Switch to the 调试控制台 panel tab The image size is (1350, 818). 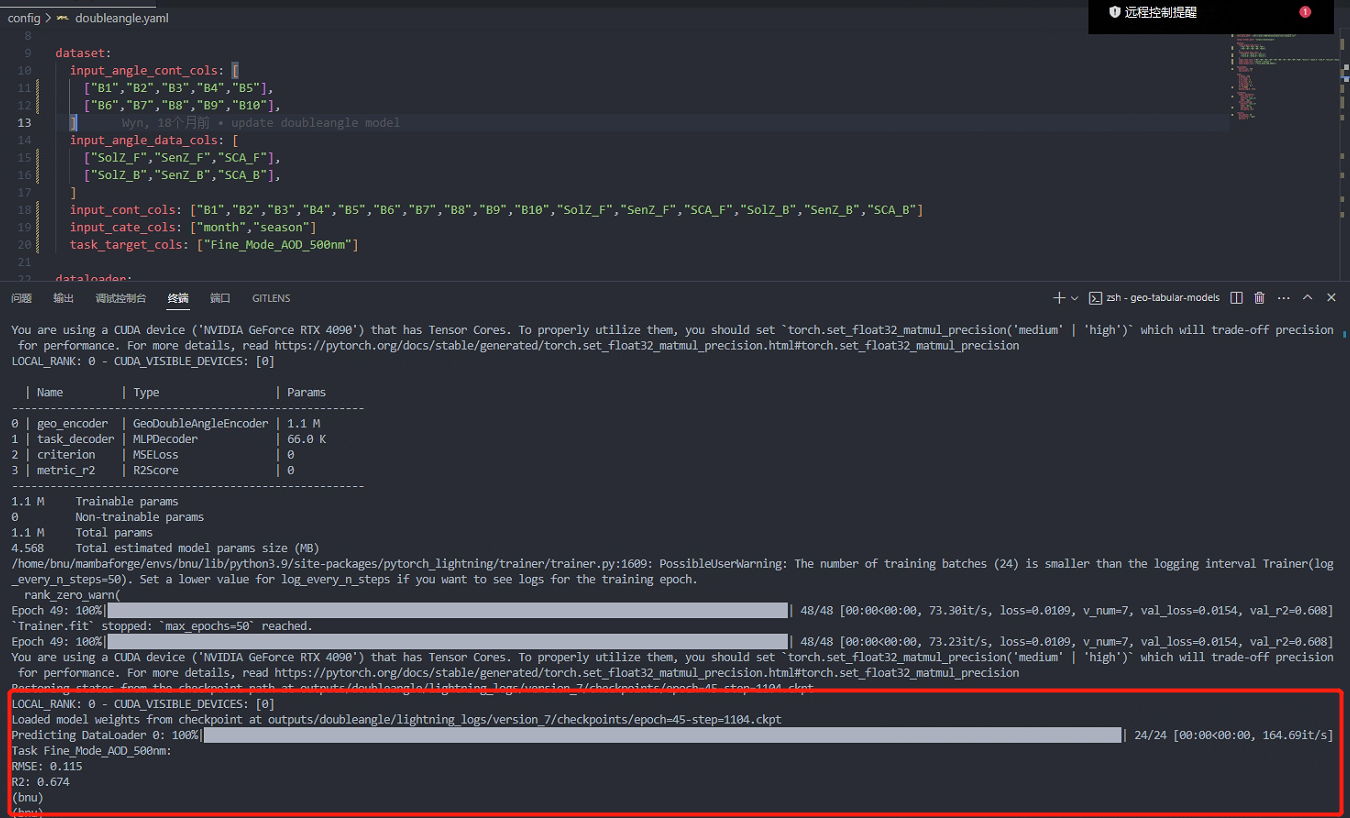[121, 298]
